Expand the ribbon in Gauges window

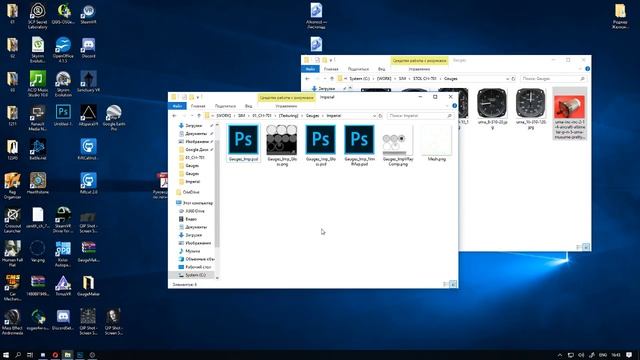click(581, 69)
